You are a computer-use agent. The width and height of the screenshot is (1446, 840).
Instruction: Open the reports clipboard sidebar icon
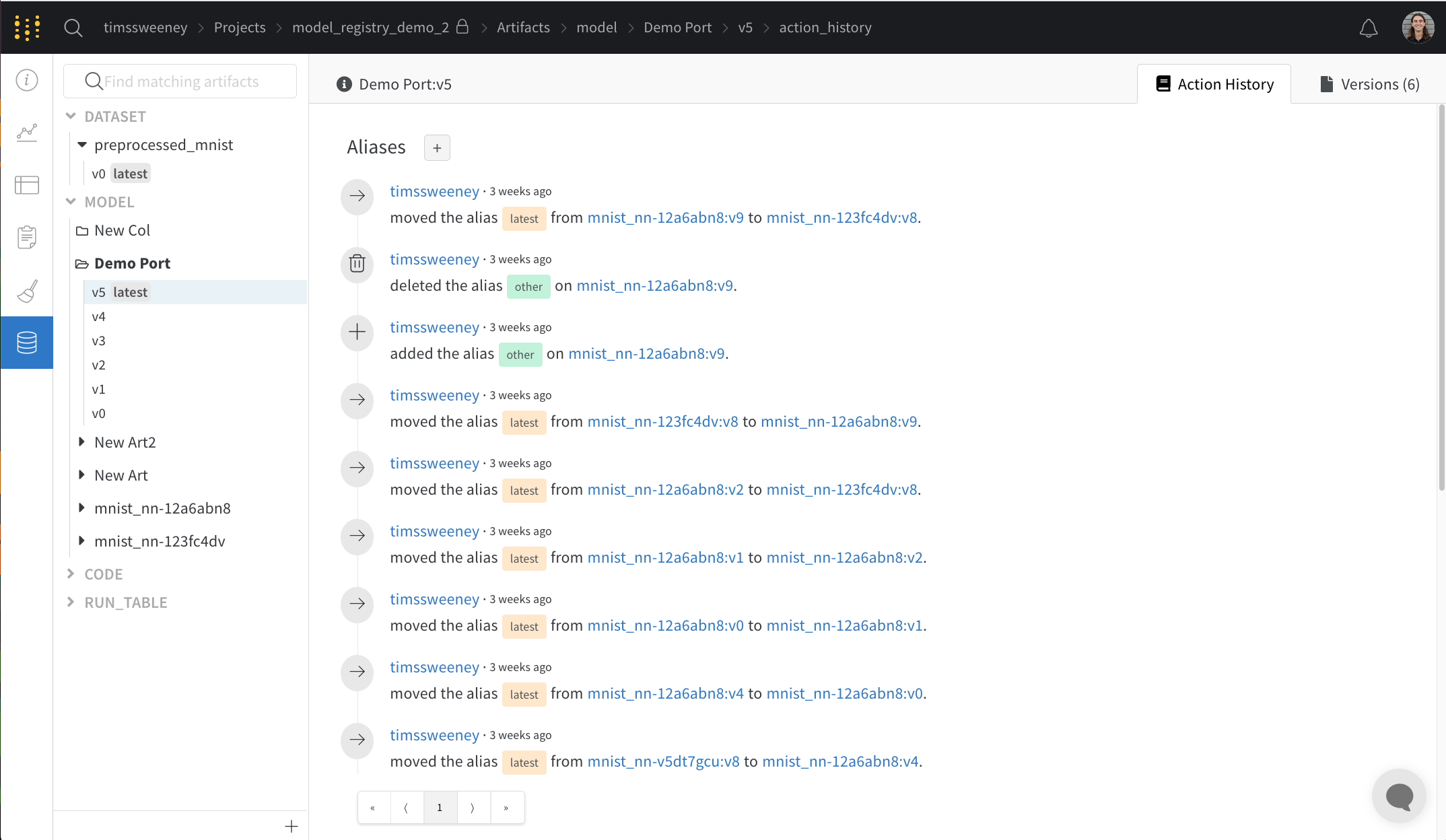(27, 237)
